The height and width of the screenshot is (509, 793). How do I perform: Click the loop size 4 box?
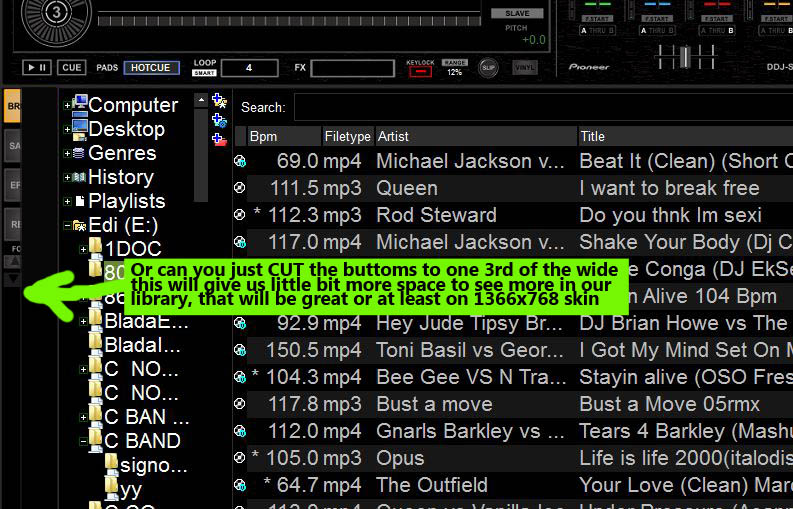pos(249,68)
